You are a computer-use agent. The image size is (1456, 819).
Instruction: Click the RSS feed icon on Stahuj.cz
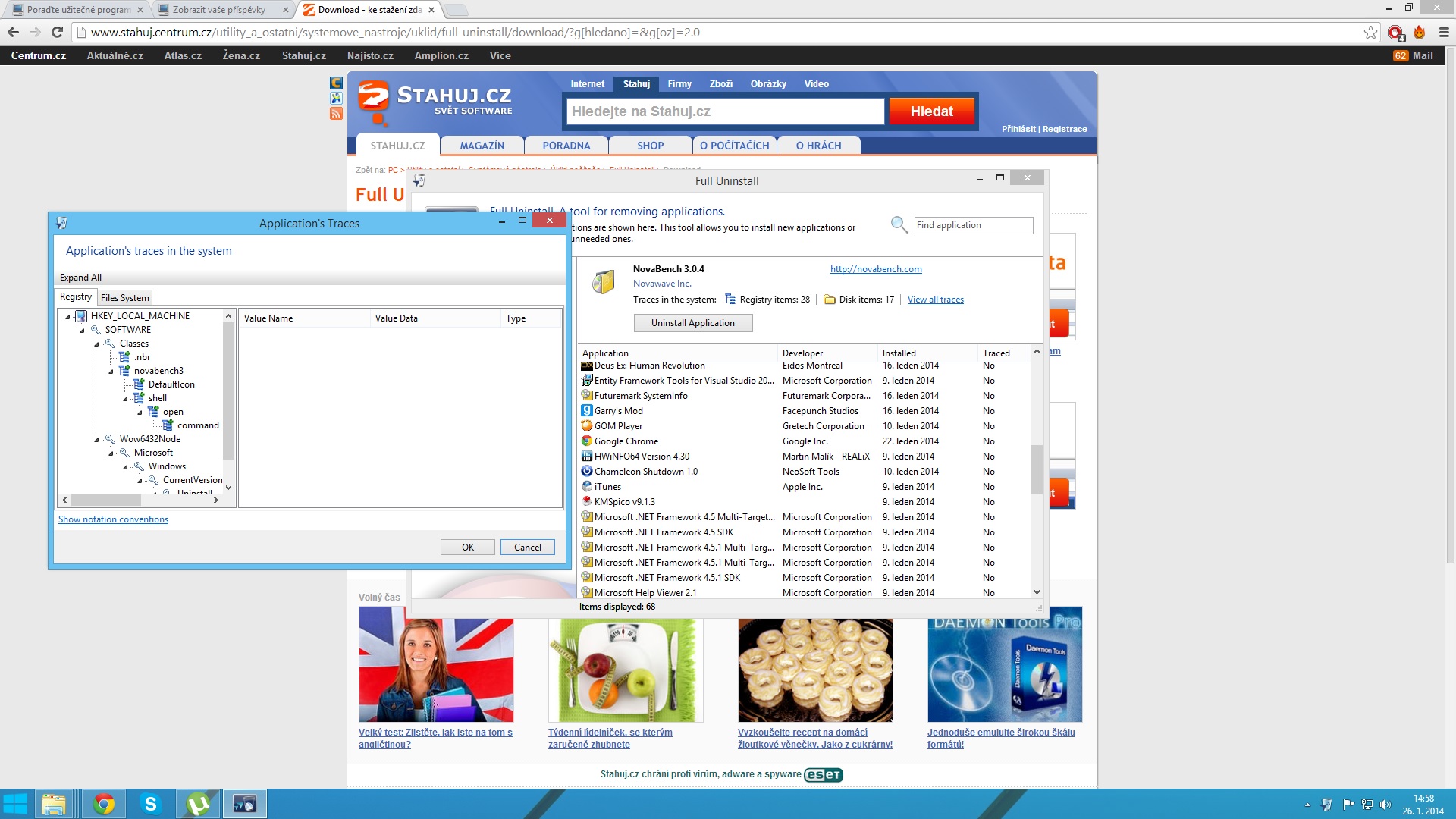pos(336,114)
